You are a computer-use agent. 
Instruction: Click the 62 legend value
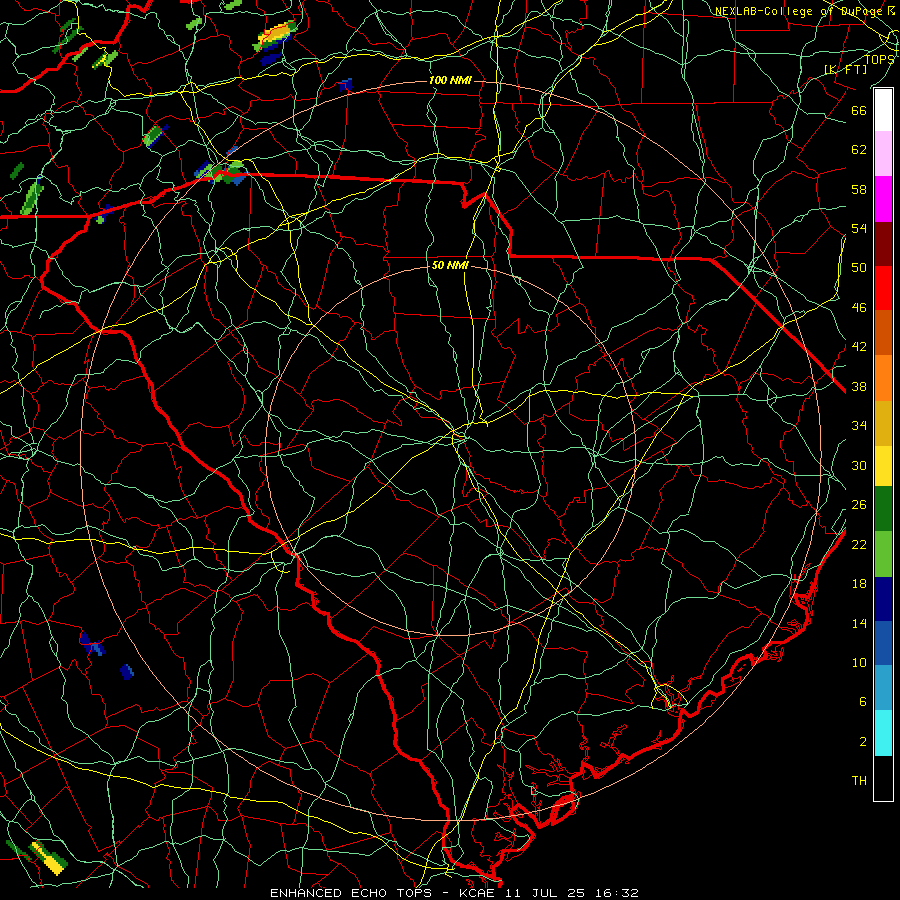[x=859, y=150]
